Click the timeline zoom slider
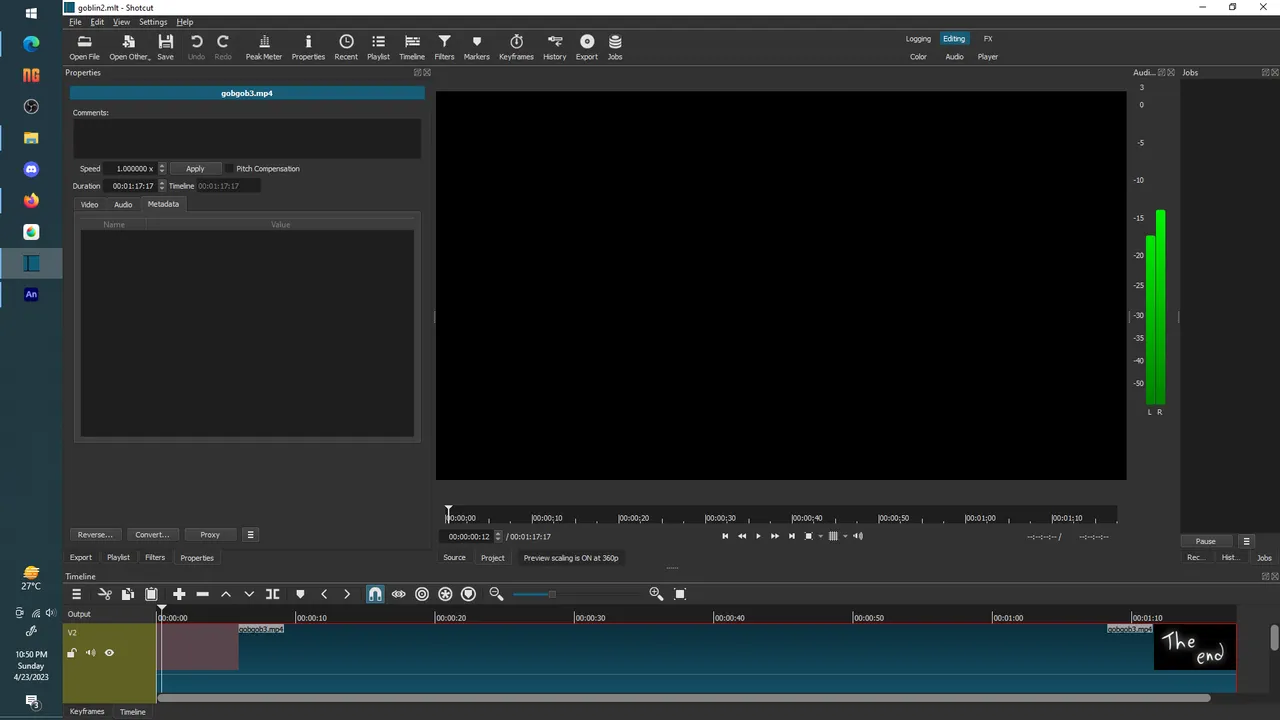This screenshot has height=720, width=1280. [577, 594]
